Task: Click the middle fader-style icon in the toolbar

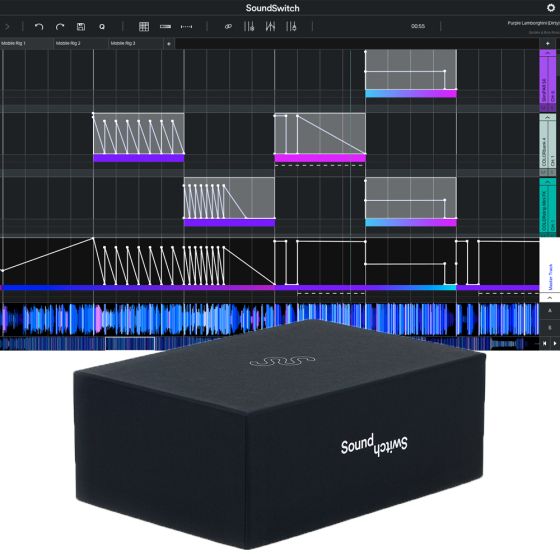Action: click(x=270, y=26)
